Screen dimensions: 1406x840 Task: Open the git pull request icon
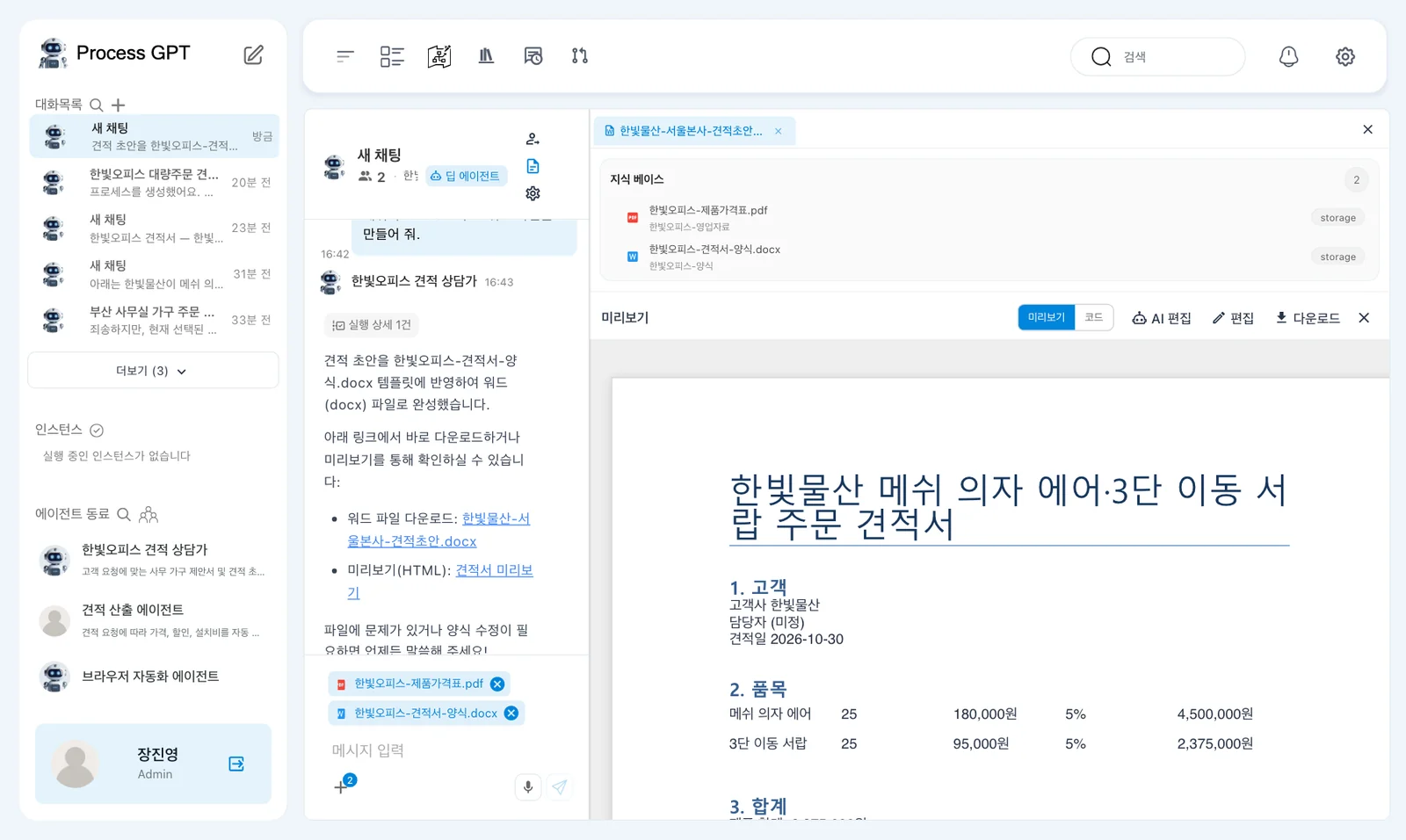click(580, 56)
